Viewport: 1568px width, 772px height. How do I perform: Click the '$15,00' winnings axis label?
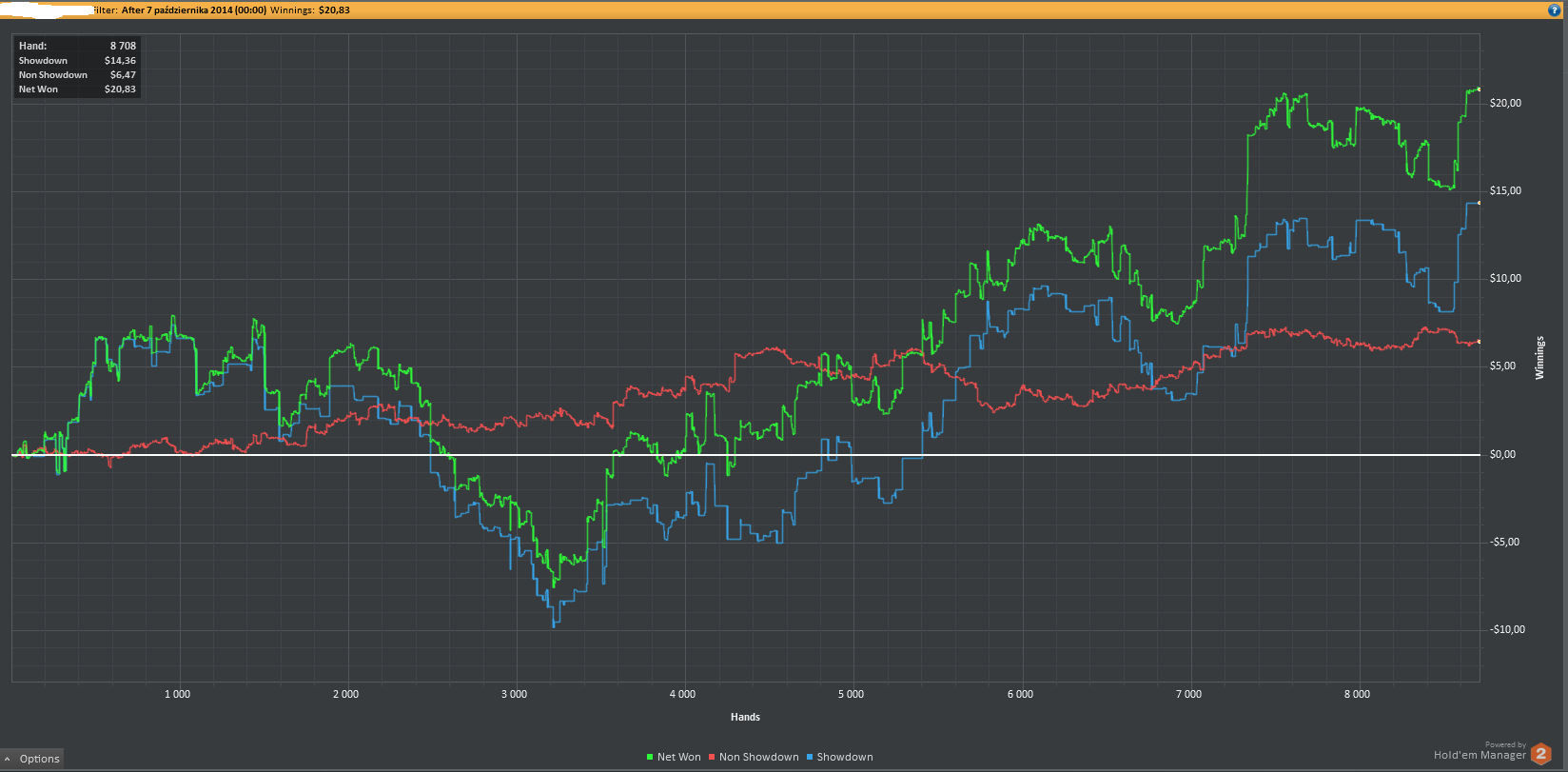point(1505,190)
